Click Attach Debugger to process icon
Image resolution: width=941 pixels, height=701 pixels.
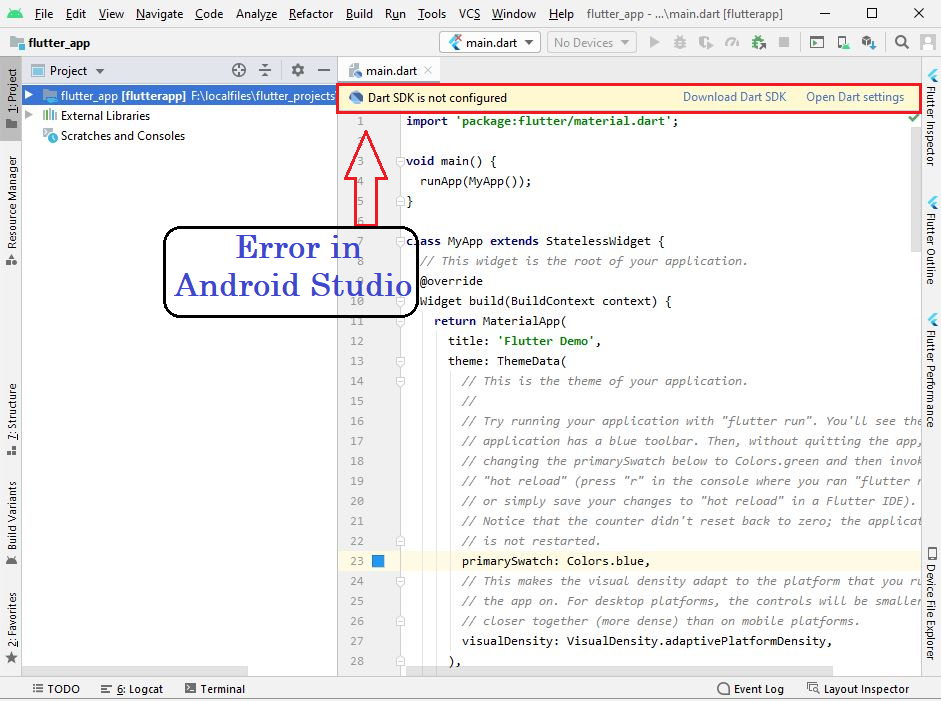tap(758, 43)
